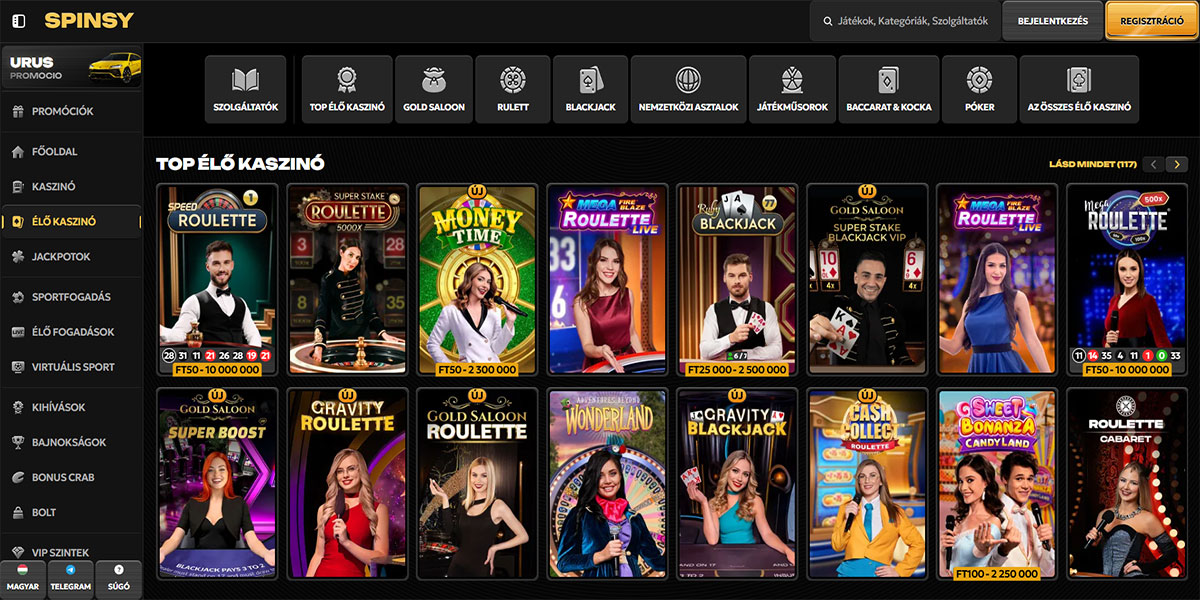Open the SÚGÓ help icon
Image resolution: width=1200 pixels, height=600 pixels.
point(118,580)
